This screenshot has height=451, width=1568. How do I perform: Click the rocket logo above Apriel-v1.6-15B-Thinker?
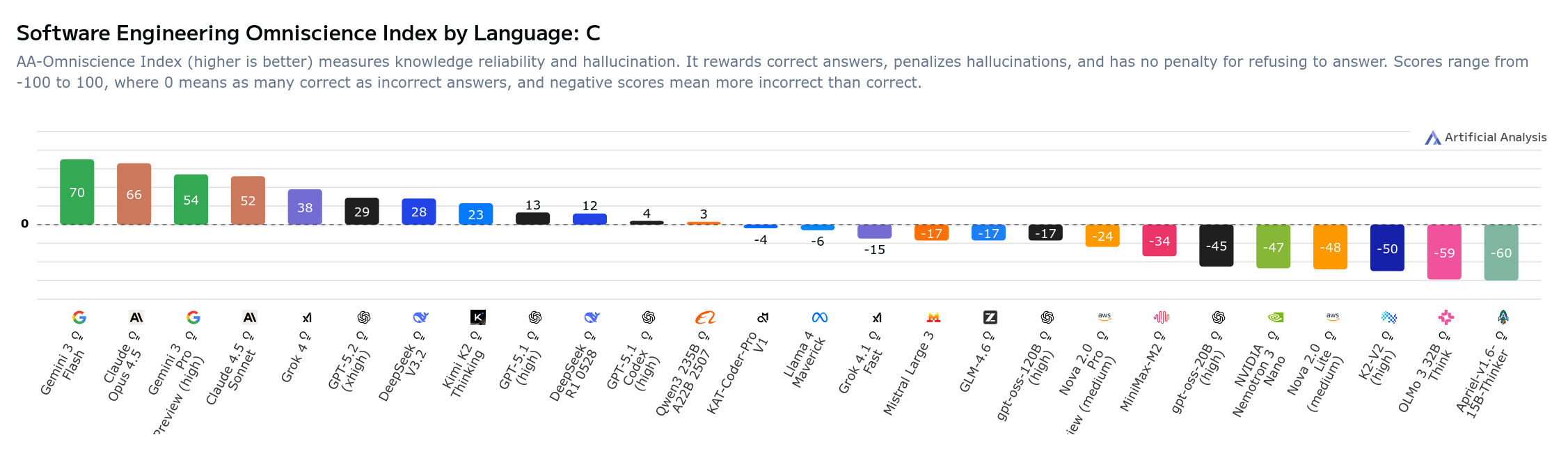point(1503,317)
